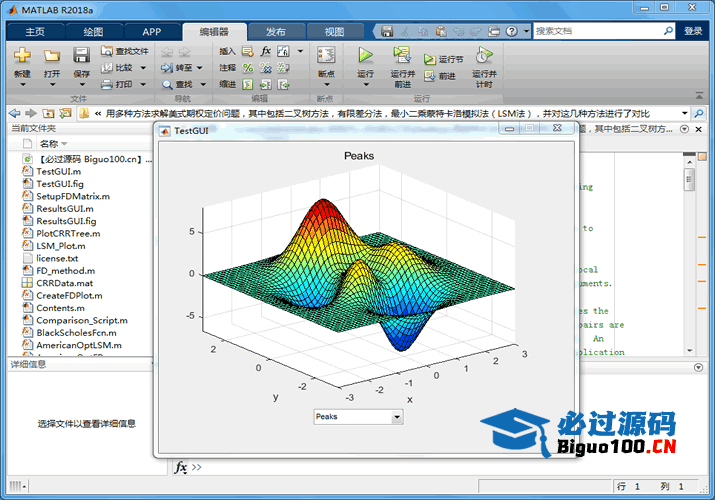
Task: Select LSM_Plot.m file
Action: click(x=61, y=246)
